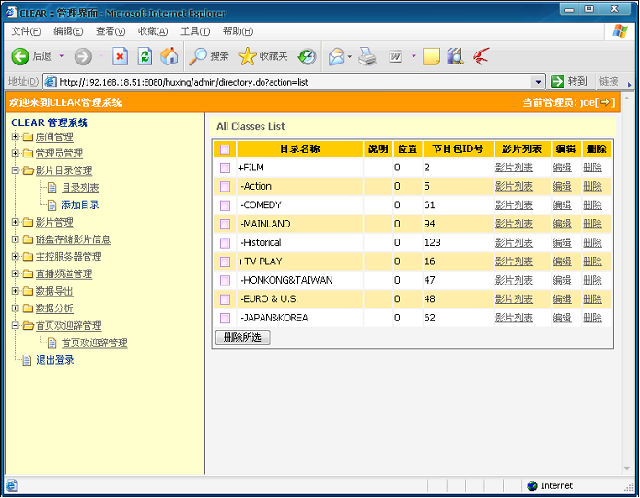Click the folder icon of 影片管理
The image size is (640, 498).
coord(27,222)
